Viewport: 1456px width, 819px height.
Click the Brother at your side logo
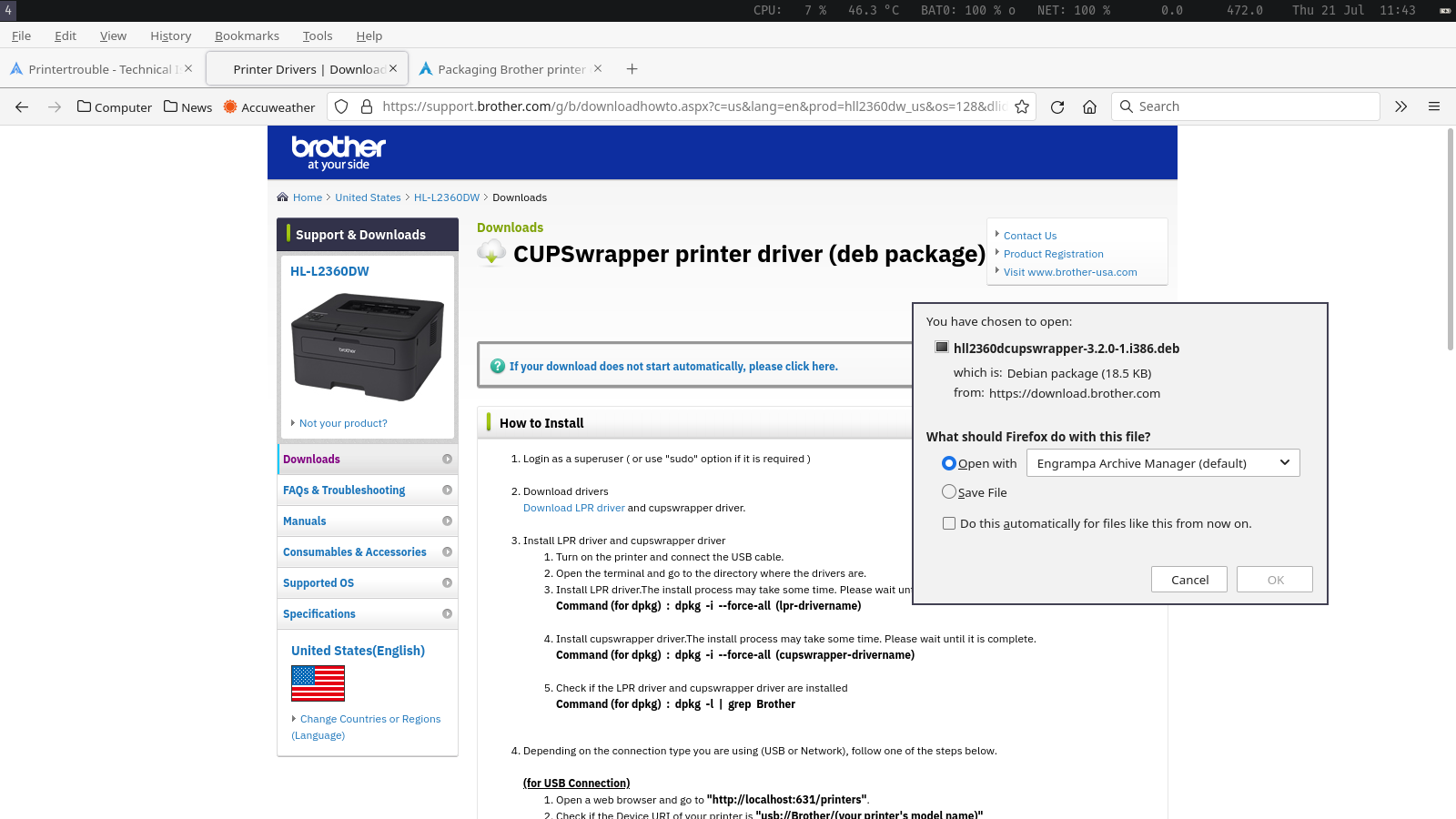click(x=339, y=152)
